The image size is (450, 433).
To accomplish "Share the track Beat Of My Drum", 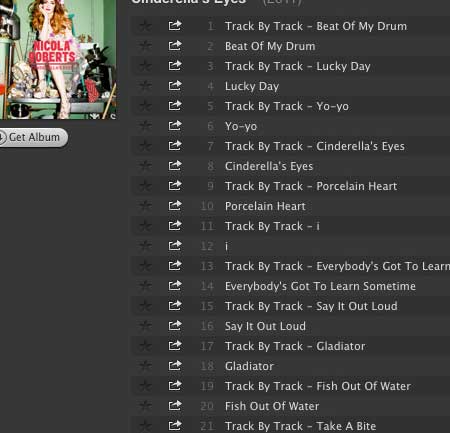I will coord(175,46).
